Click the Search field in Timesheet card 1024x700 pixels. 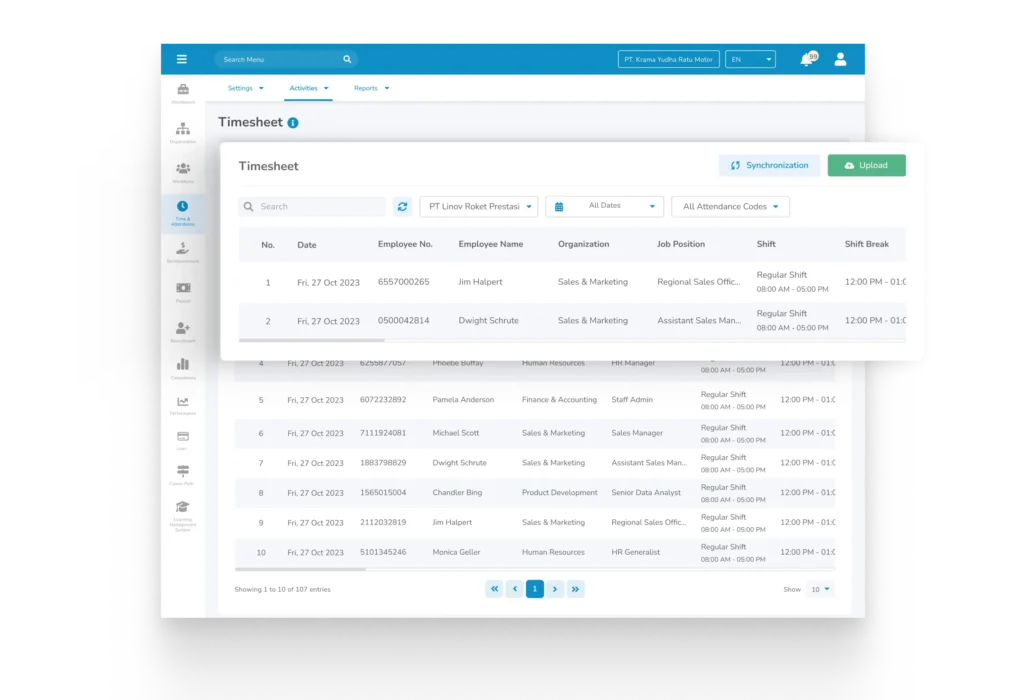[312, 206]
